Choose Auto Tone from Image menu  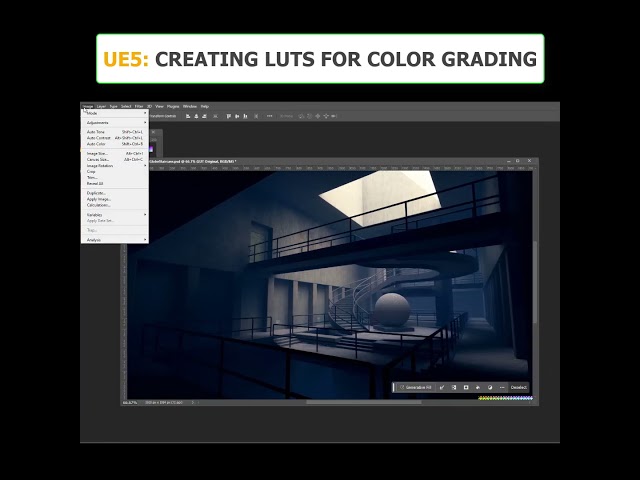click(115, 132)
